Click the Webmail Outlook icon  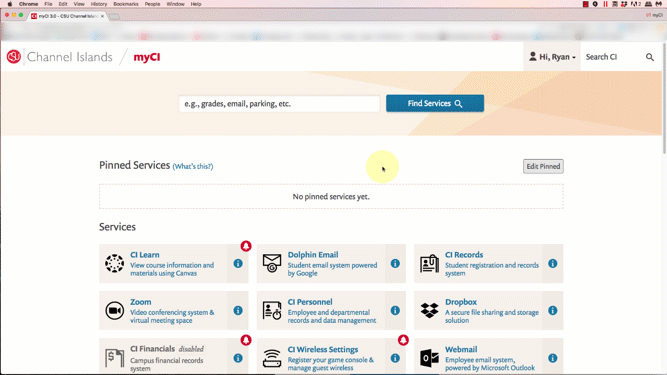pos(429,358)
